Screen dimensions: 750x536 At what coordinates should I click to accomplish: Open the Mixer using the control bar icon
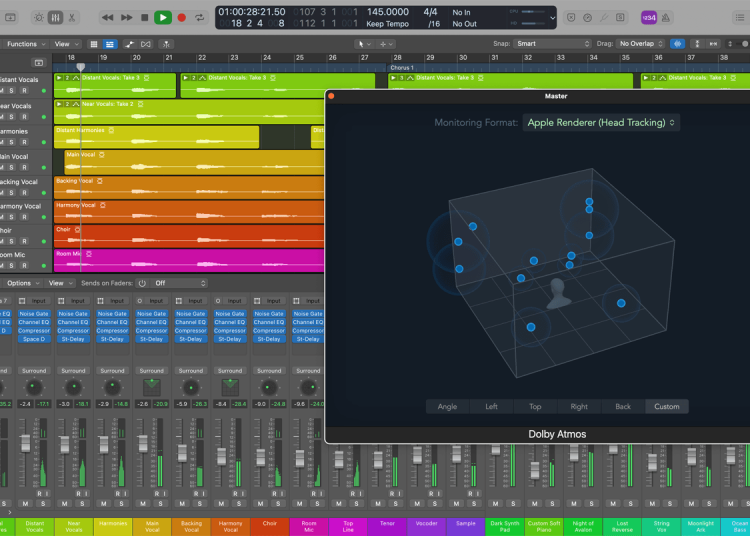(x=56, y=17)
